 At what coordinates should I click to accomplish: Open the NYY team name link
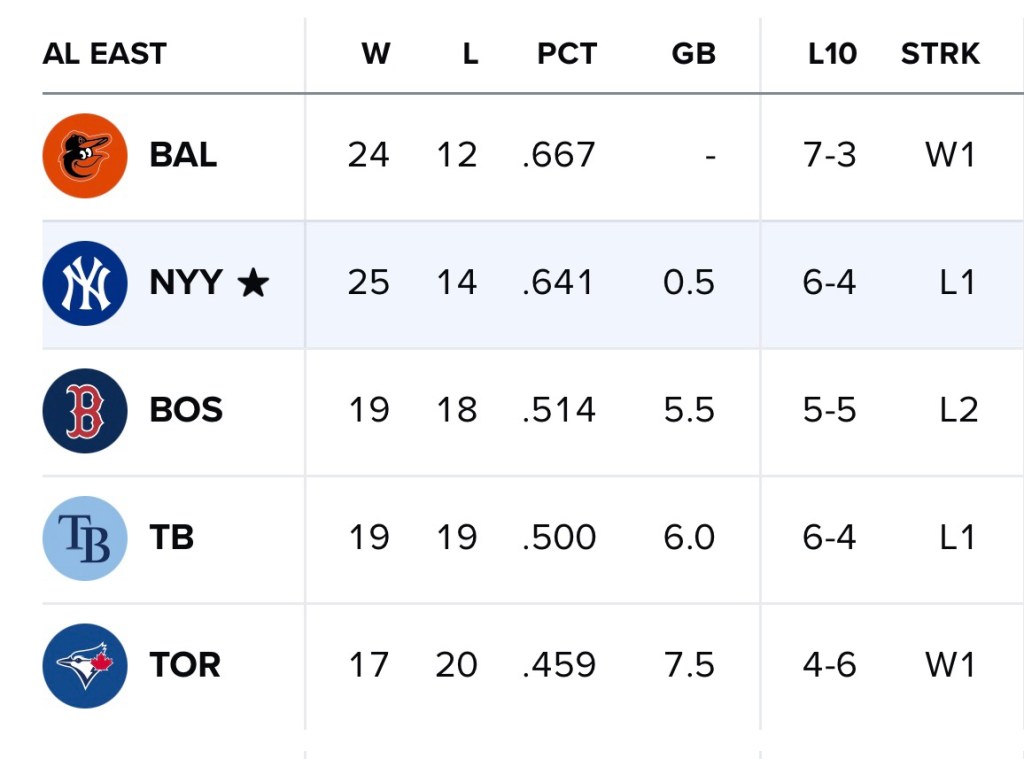coord(186,283)
